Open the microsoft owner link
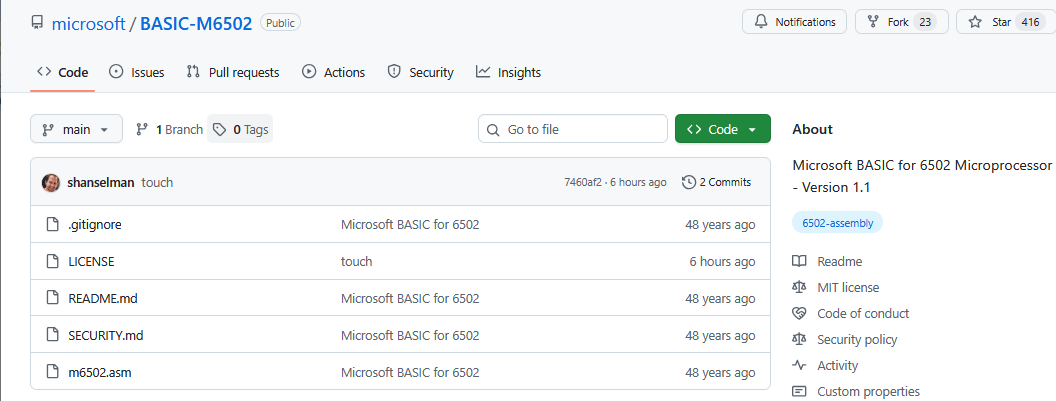This screenshot has height=401, width=1056. click(89, 24)
